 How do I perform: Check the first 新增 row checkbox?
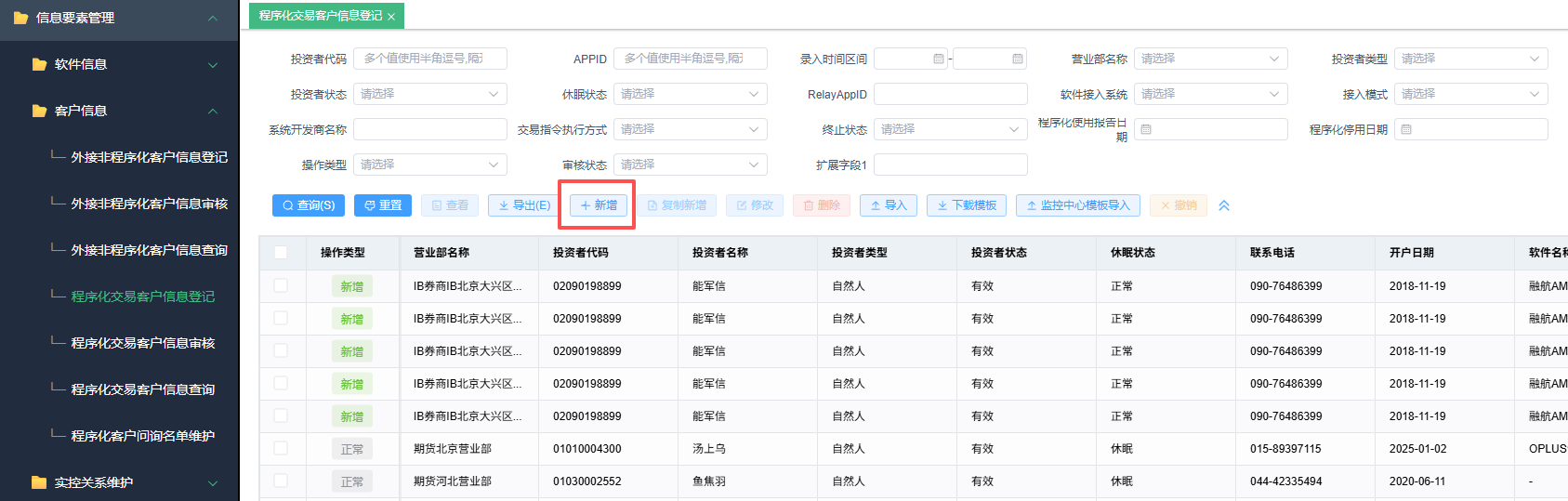pyautogui.click(x=281, y=285)
